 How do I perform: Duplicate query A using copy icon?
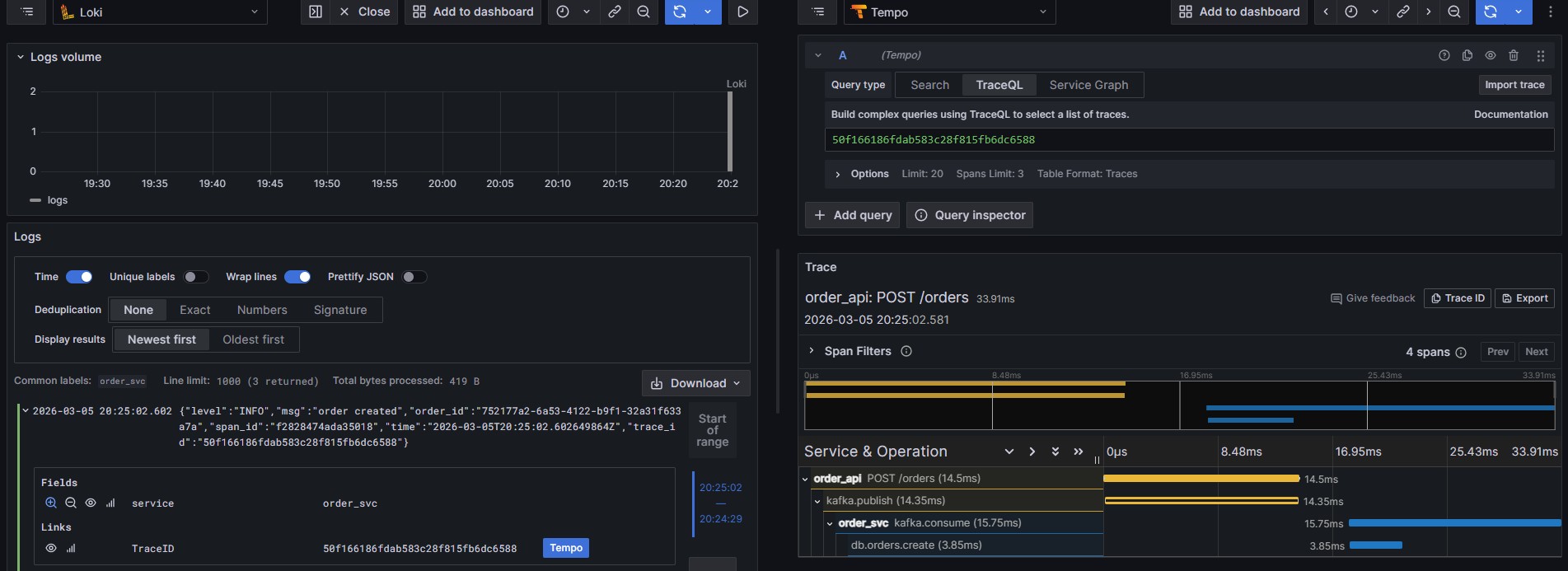1467,55
